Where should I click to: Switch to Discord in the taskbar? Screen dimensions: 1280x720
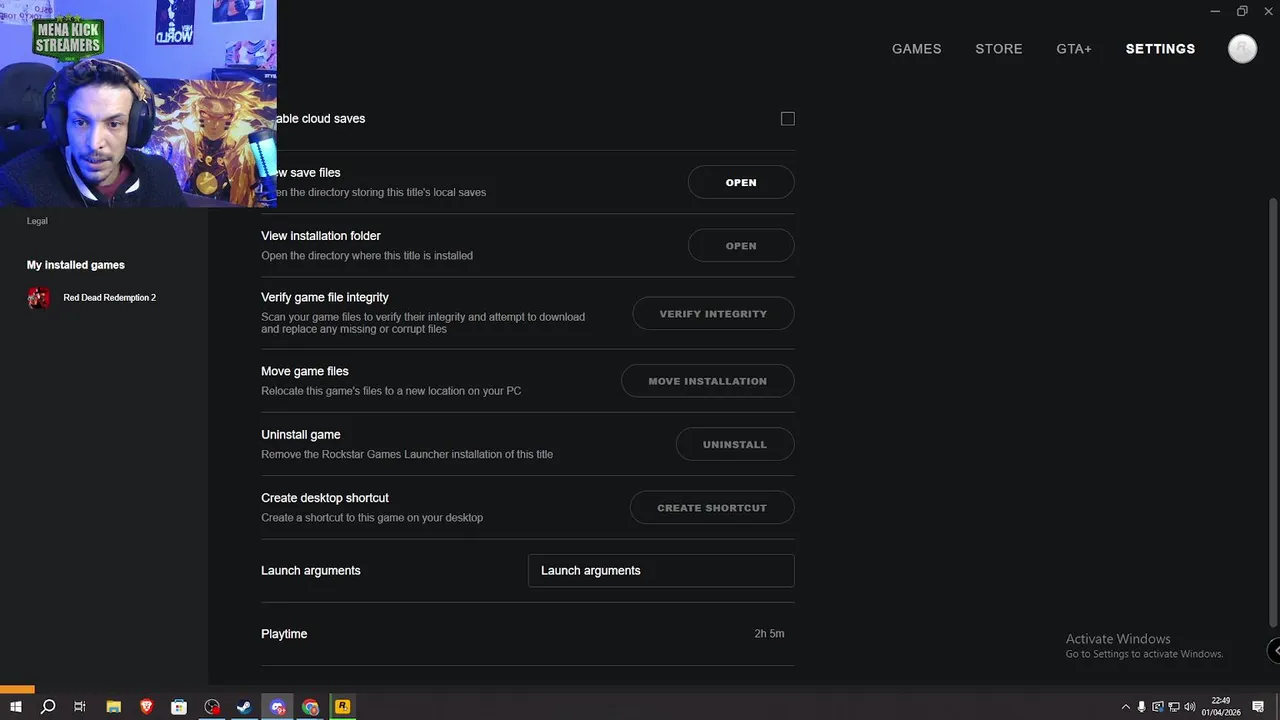(x=277, y=707)
